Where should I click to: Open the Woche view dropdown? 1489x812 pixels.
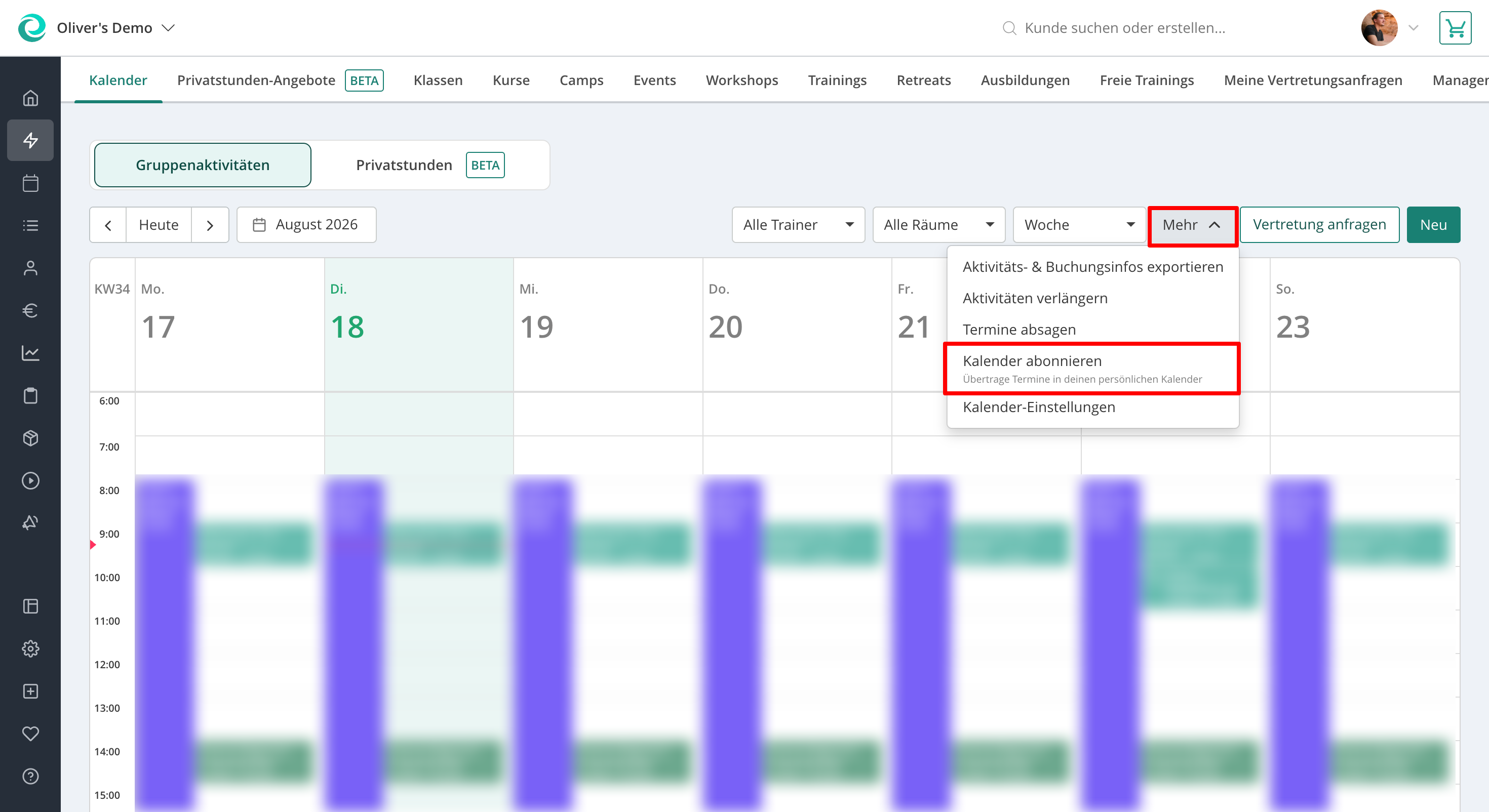pyautogui.click(x=1079, y=225)
